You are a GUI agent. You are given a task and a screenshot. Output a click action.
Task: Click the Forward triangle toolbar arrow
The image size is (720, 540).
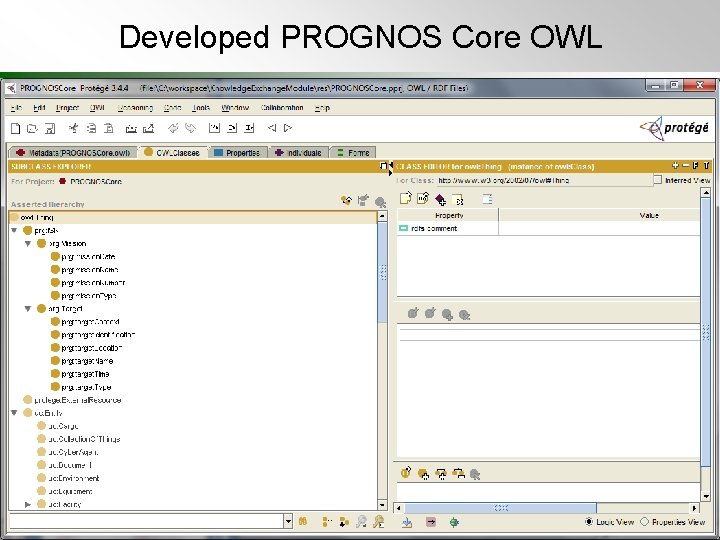pos(288,128)
